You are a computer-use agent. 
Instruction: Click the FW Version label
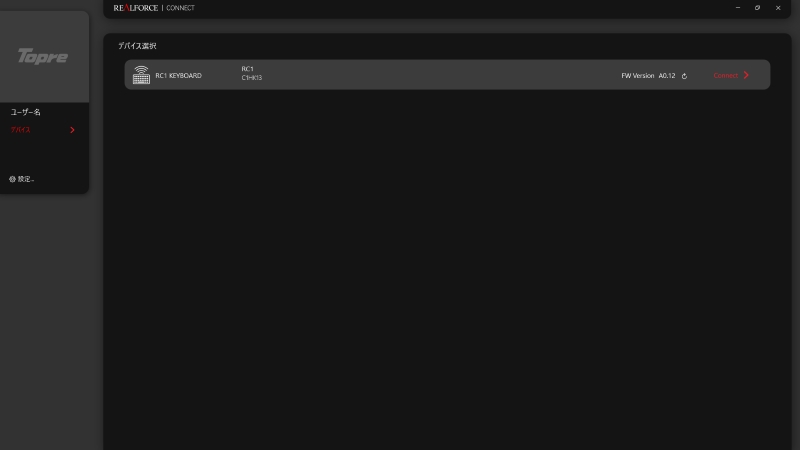637,76
